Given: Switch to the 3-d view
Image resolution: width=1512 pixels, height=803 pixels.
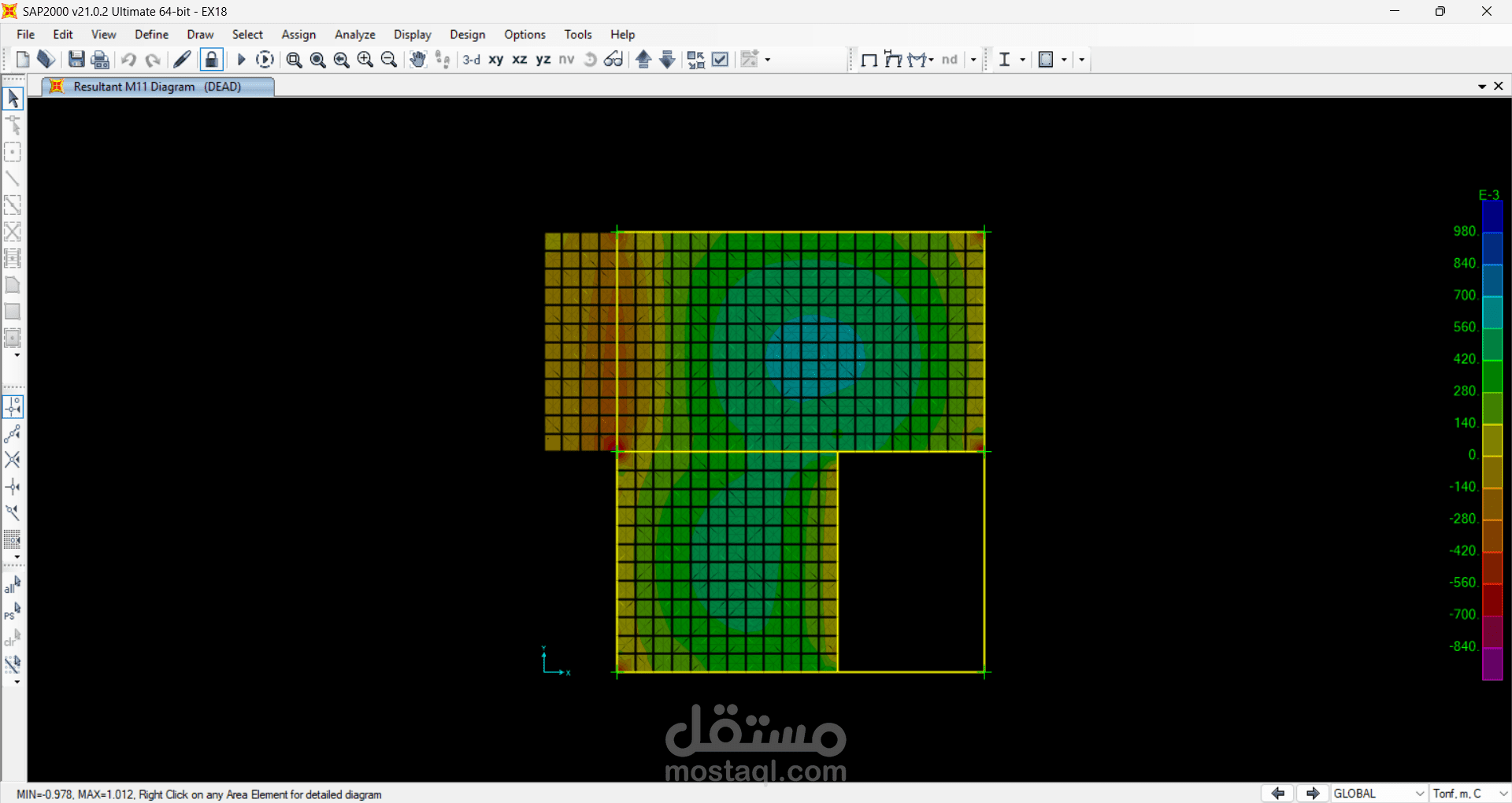Looking at the screenshot, I should tap(471, 60).
